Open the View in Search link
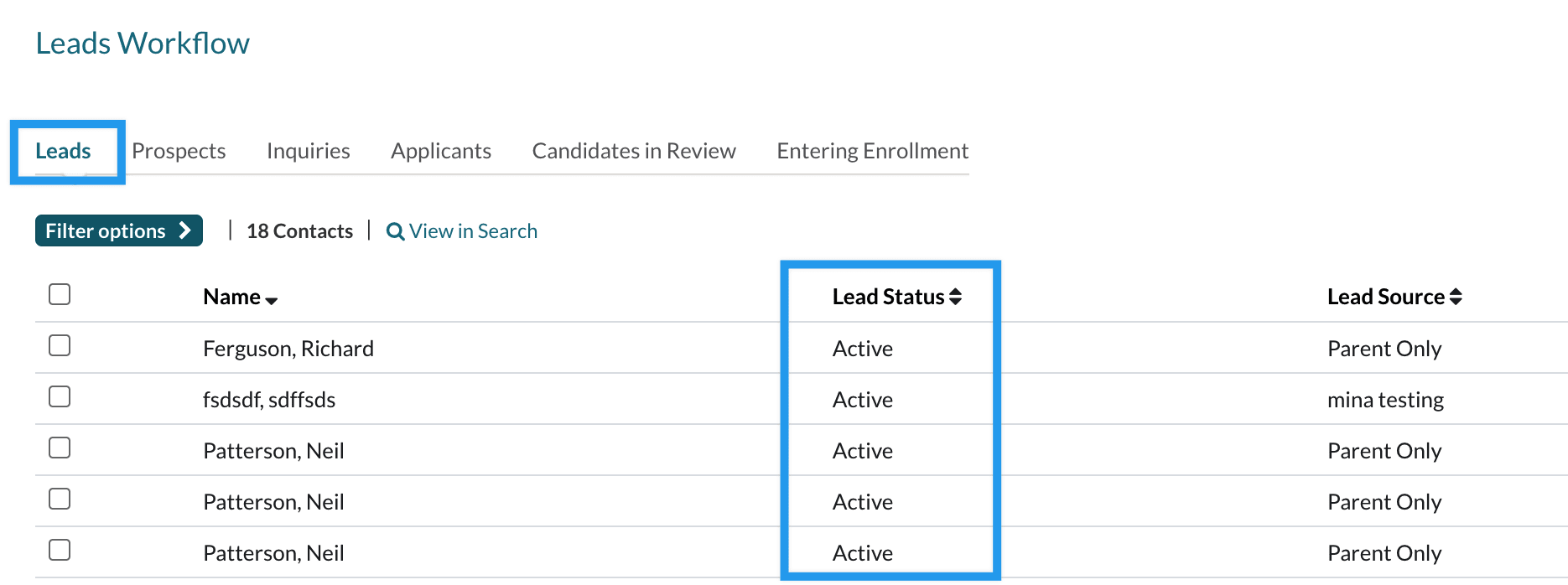 click(x=473, y=231)
